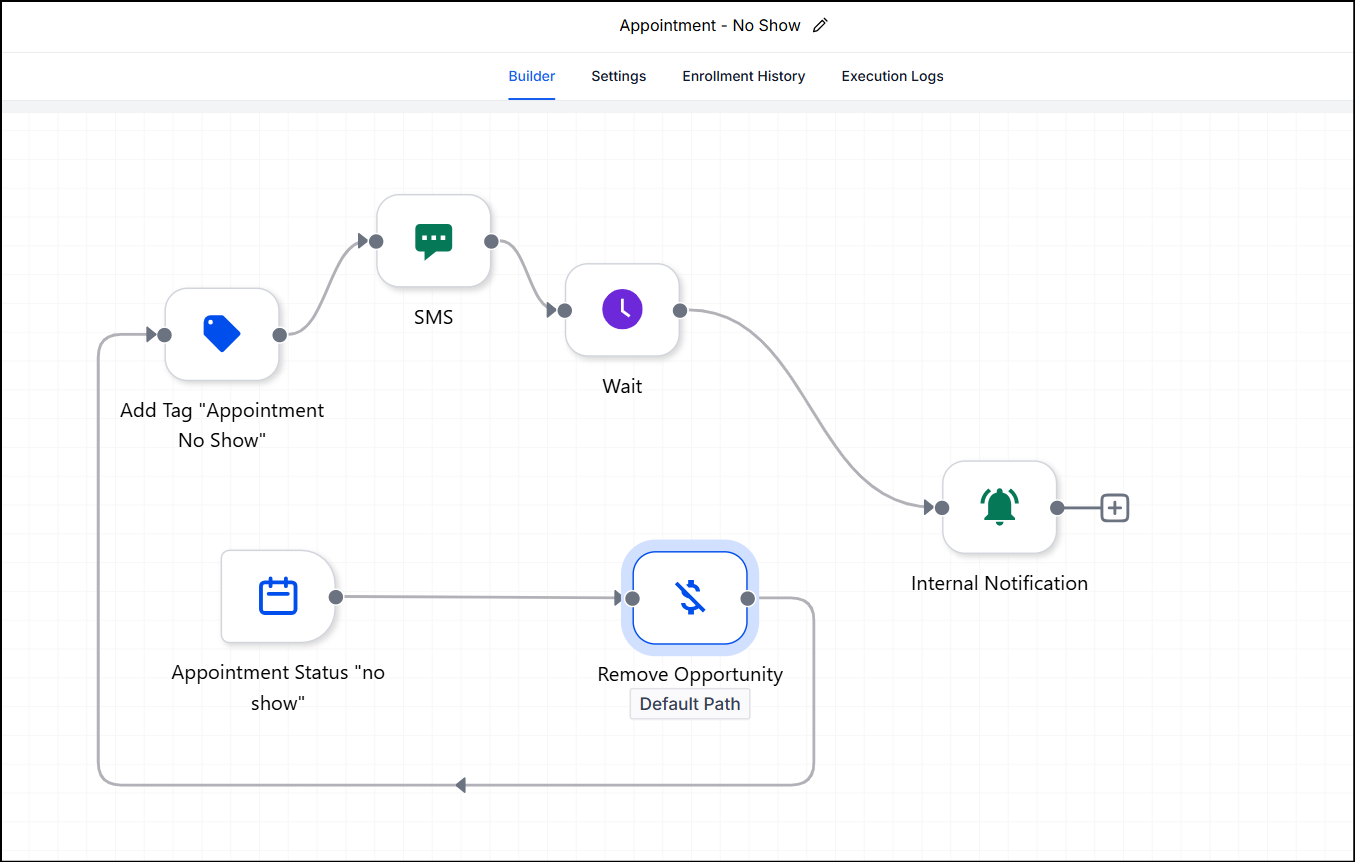Image resolution: width=1355 pixels, height=862 pixels.
Task: Click the input port of the SMS node
Action: tap(376, 241)
